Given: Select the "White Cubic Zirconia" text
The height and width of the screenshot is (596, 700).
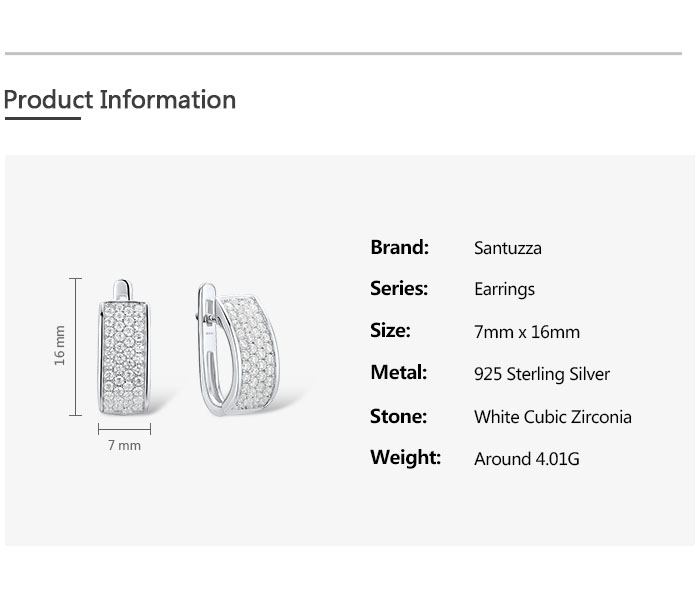Looking at the screenshot, I should tap(553, 417).
